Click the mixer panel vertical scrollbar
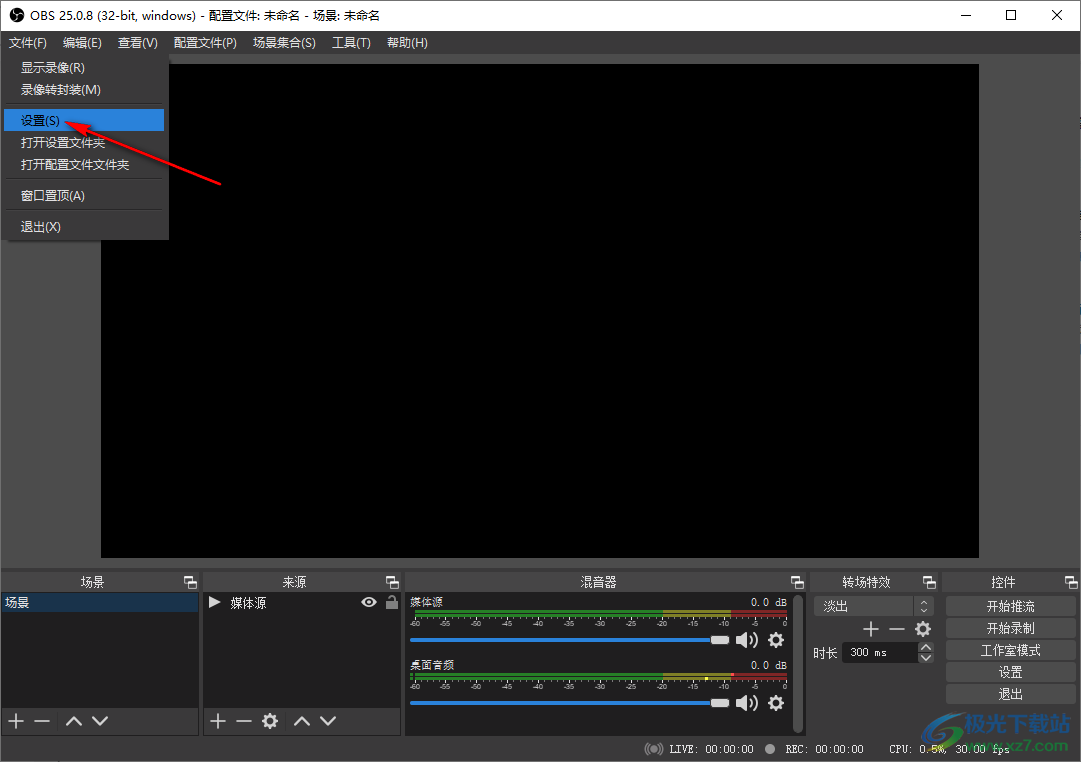This screenshot has height=762, width=1081. point(798,663)
